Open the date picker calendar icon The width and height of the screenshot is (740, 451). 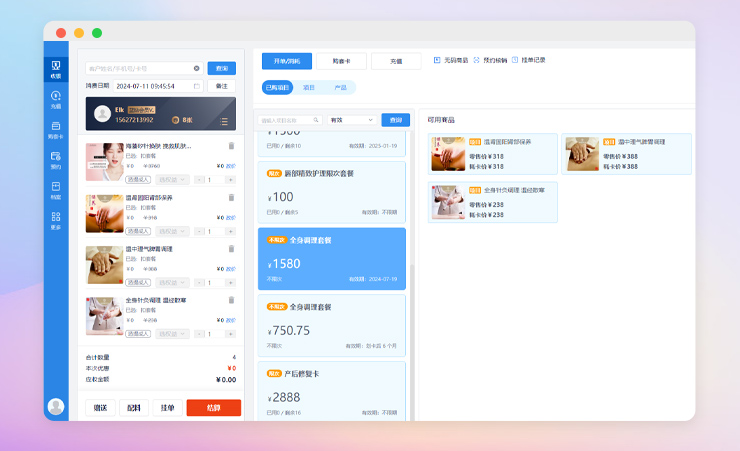pos(198,86)
